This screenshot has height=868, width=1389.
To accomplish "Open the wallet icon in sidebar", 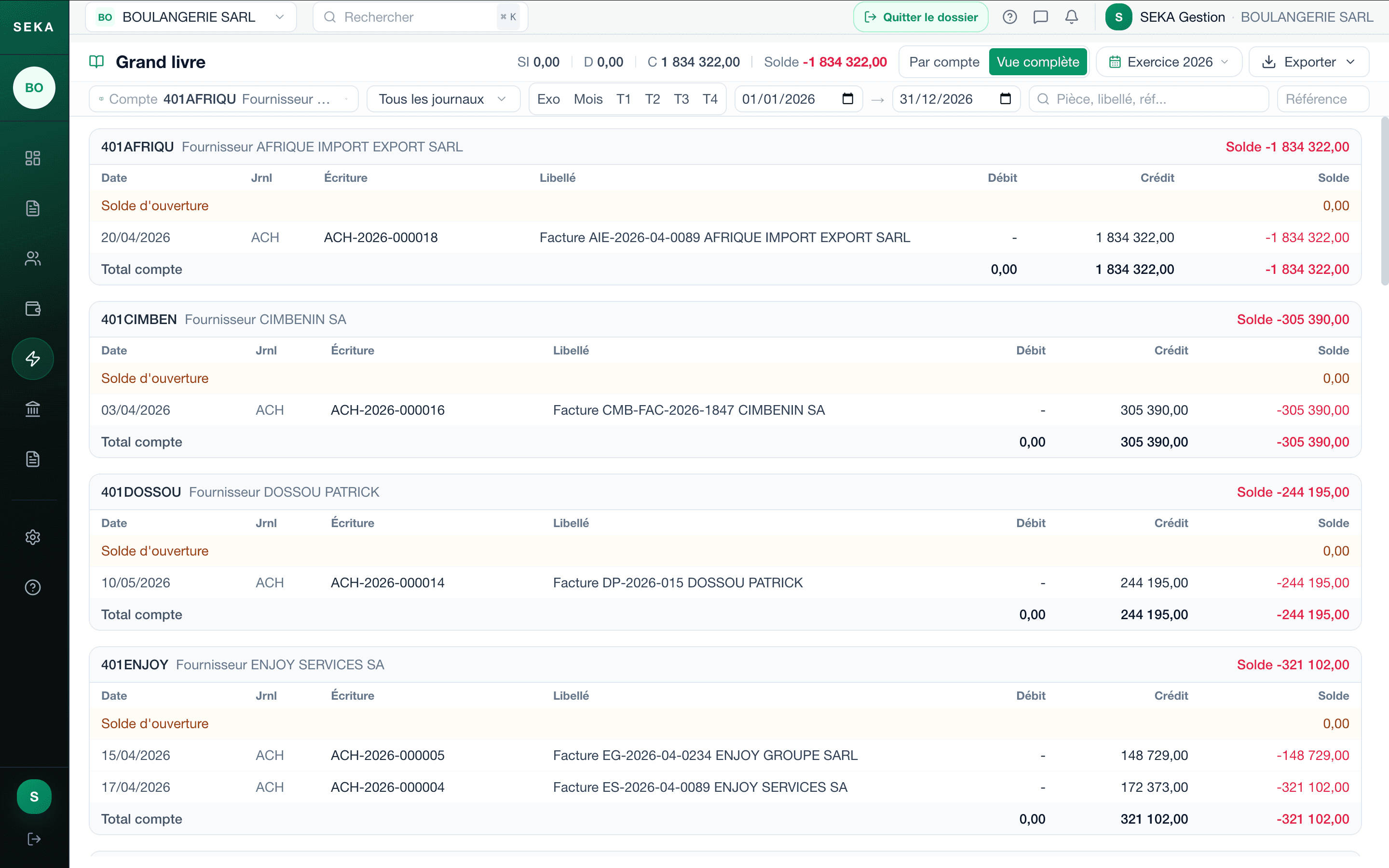I will (33, 308).
